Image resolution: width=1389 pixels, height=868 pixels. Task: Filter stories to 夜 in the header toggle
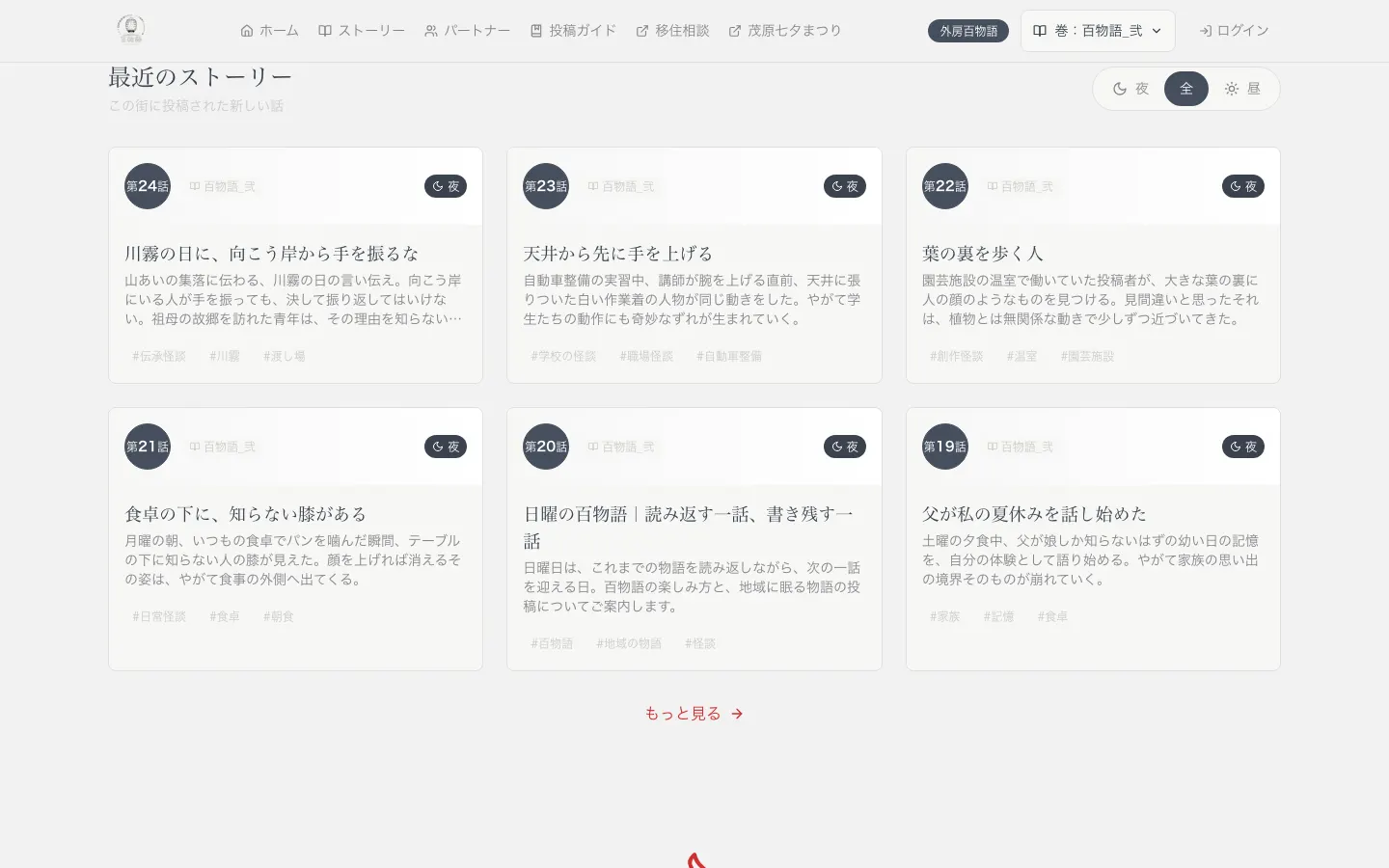tap(1131, 89)
